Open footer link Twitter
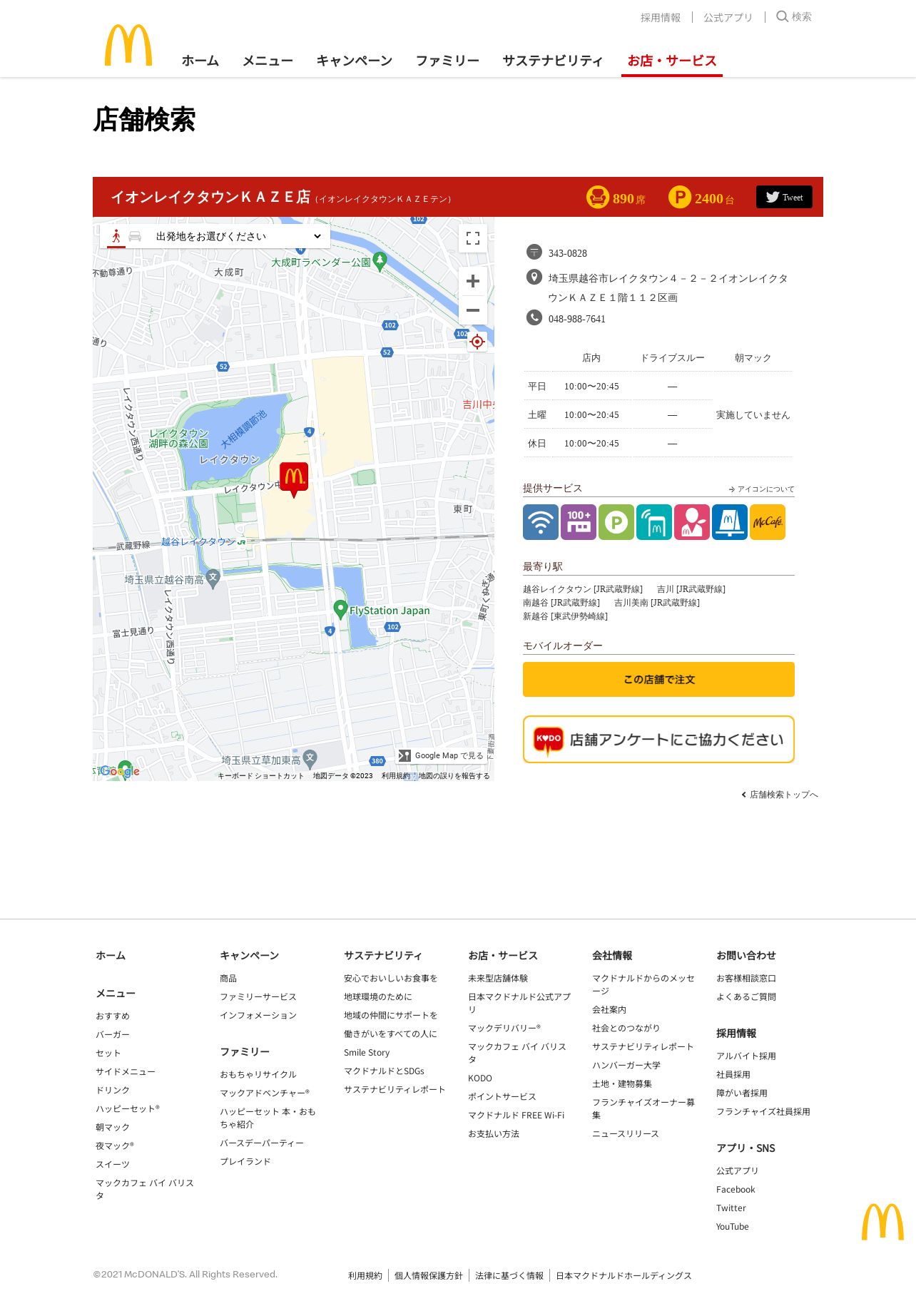The width and height of the screenshot is (916, 1316). (731, 1208)
